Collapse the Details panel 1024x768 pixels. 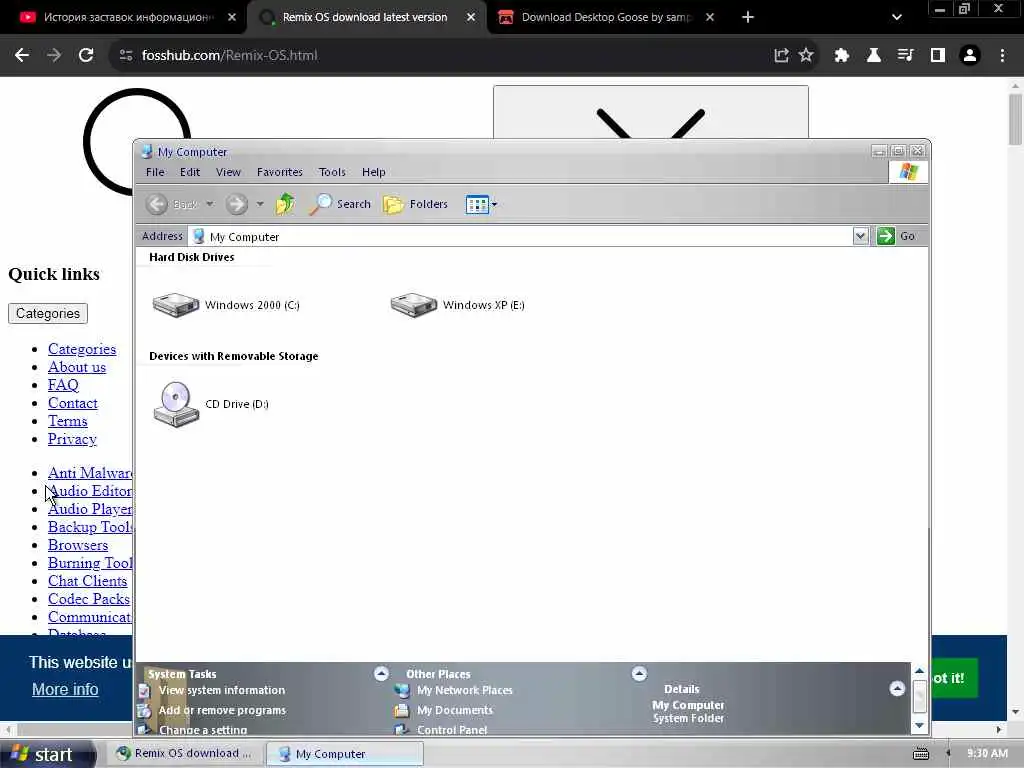[x=897, y=688]
